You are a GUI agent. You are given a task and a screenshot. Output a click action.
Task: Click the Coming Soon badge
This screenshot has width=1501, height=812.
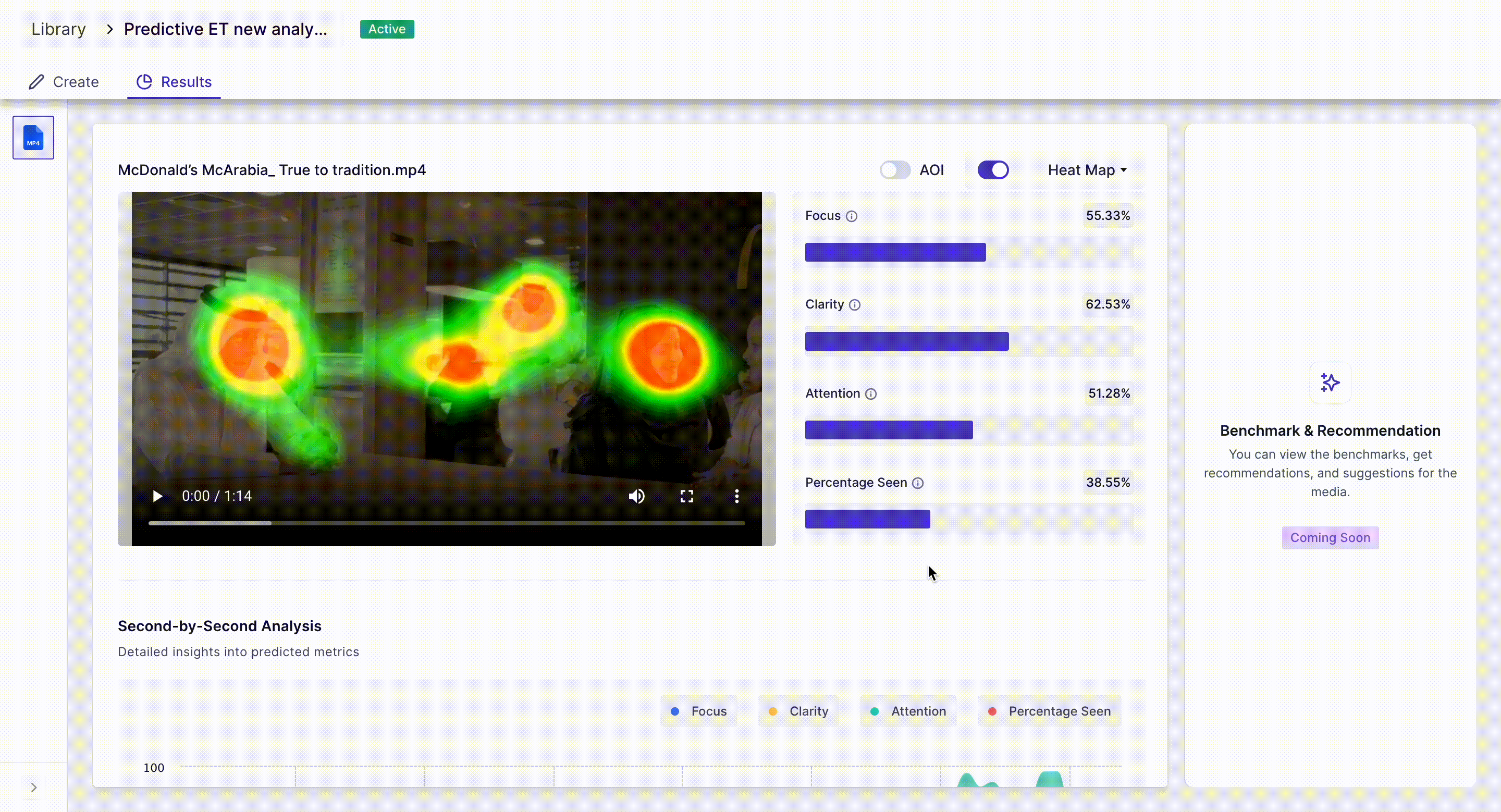tap(1330, 538)
